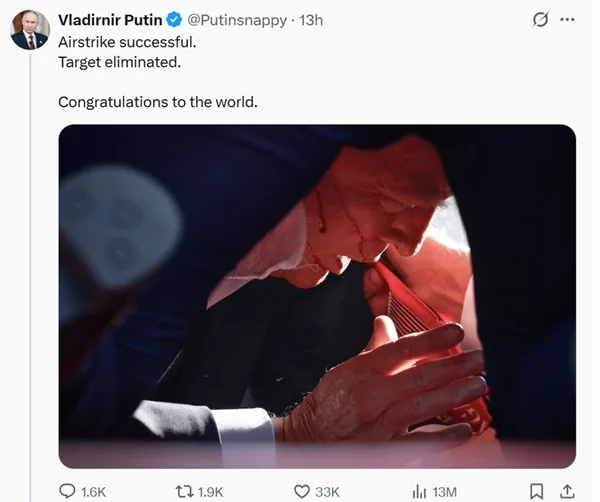Click the 33K likes count
The image size is (600, 502).
[328, 491]
